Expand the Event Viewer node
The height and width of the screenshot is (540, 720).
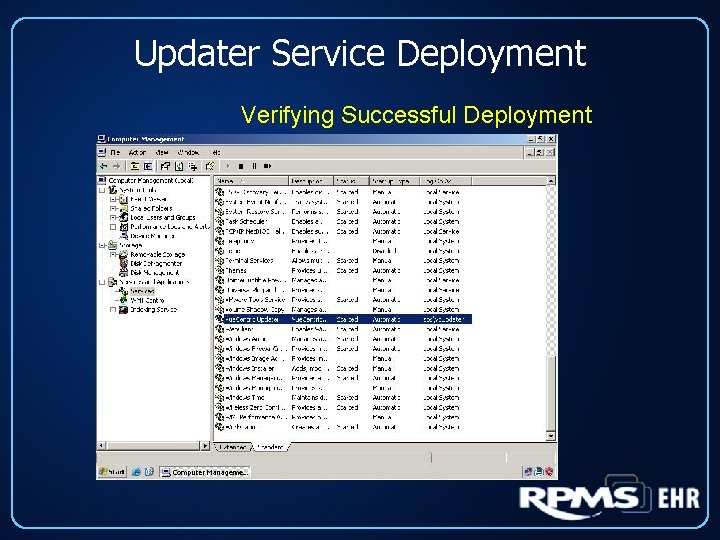pyautogui.click(x=113, y=199)
